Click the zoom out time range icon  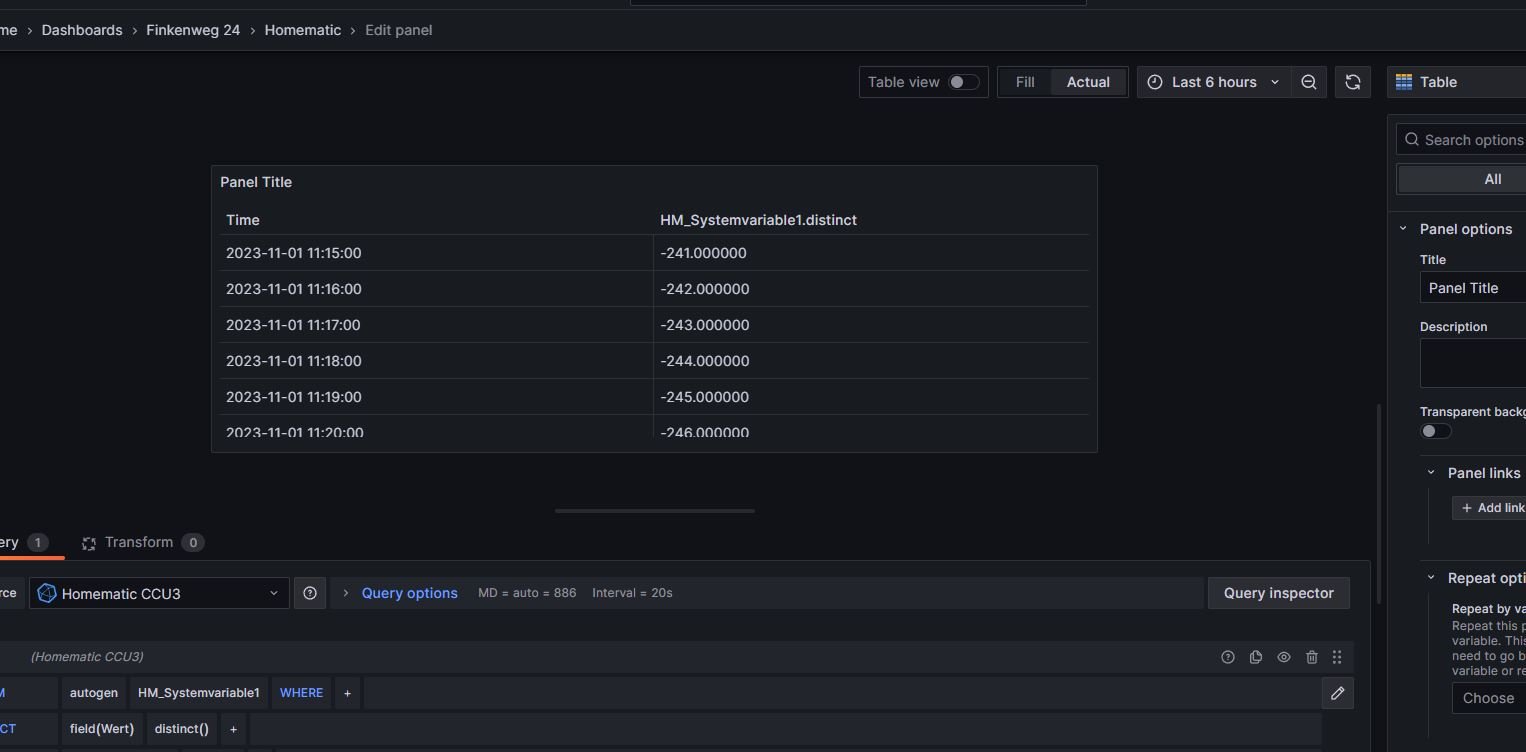(1308, 82)
